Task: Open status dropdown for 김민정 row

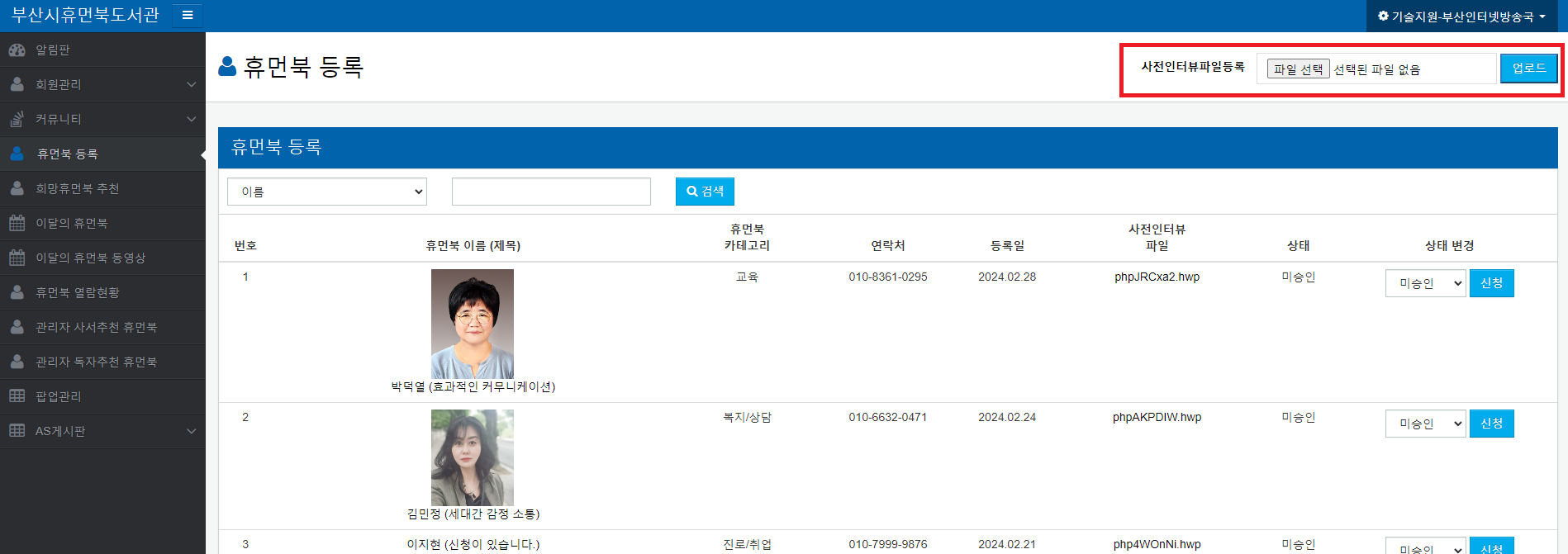Action: tap(1425, 424)
